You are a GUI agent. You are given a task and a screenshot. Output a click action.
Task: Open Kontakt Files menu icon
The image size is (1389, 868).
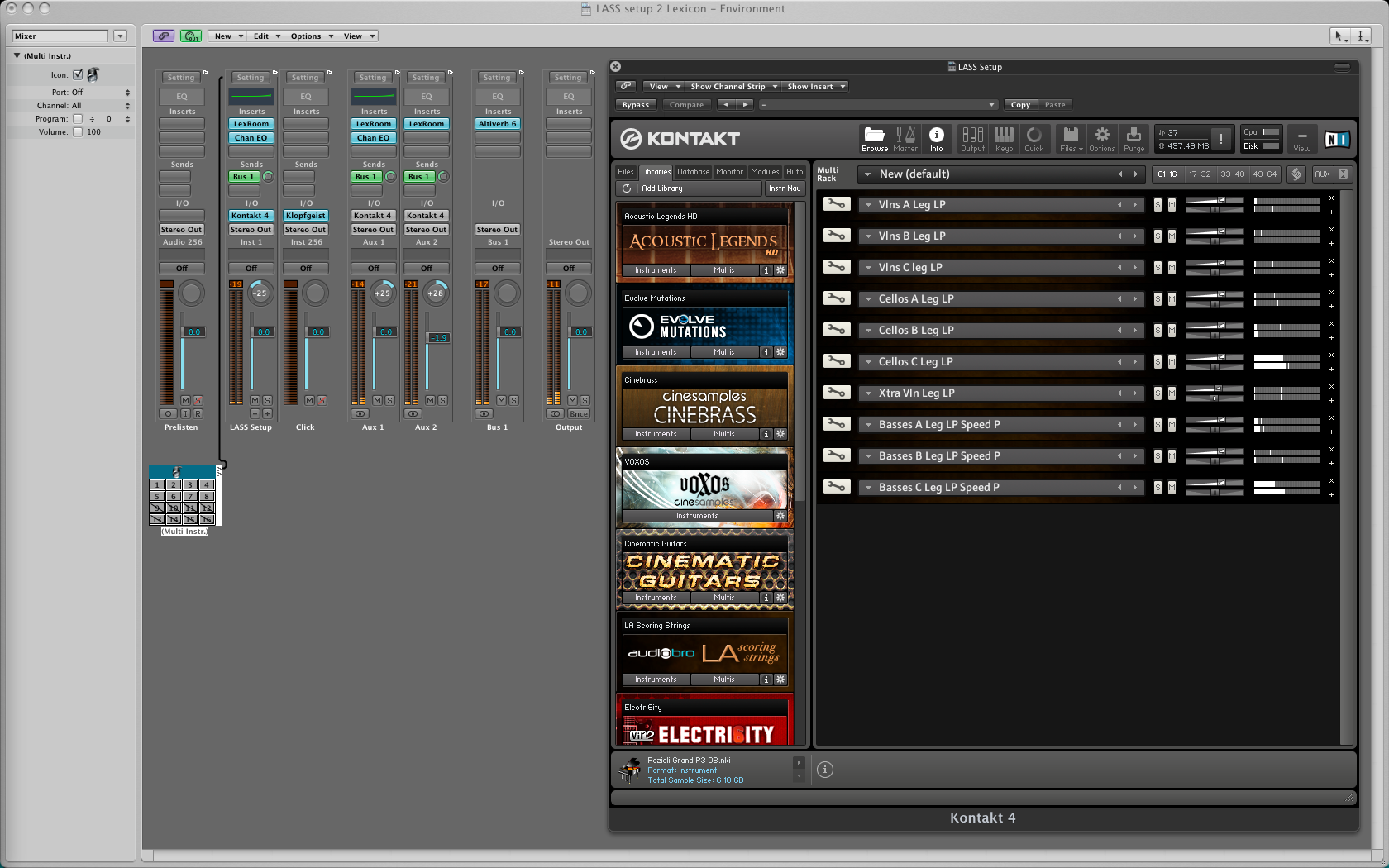pos(1071,138)
